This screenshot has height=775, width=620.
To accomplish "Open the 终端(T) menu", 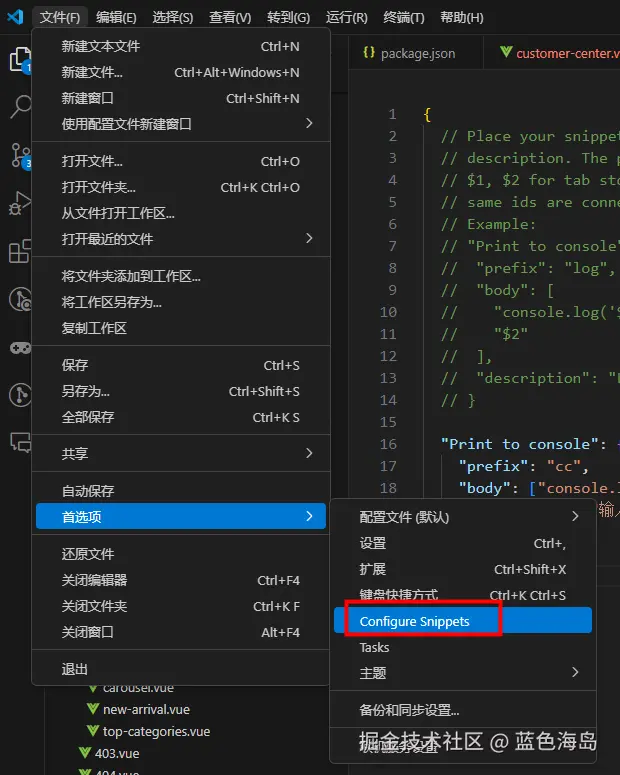I will (404, 18).
